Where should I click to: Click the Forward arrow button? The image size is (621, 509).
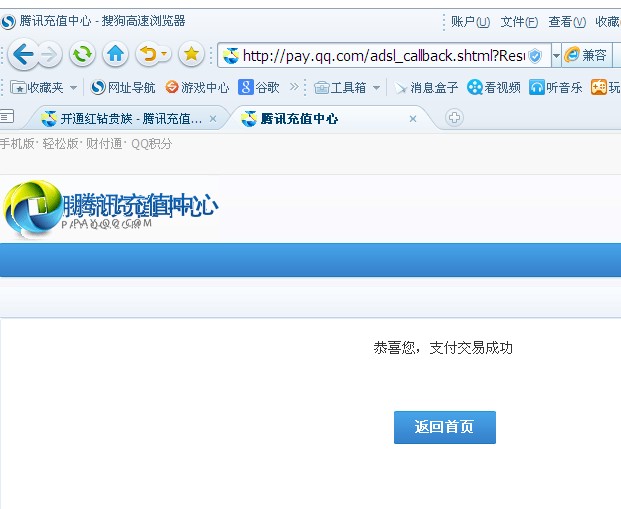[x=50, y=55]
